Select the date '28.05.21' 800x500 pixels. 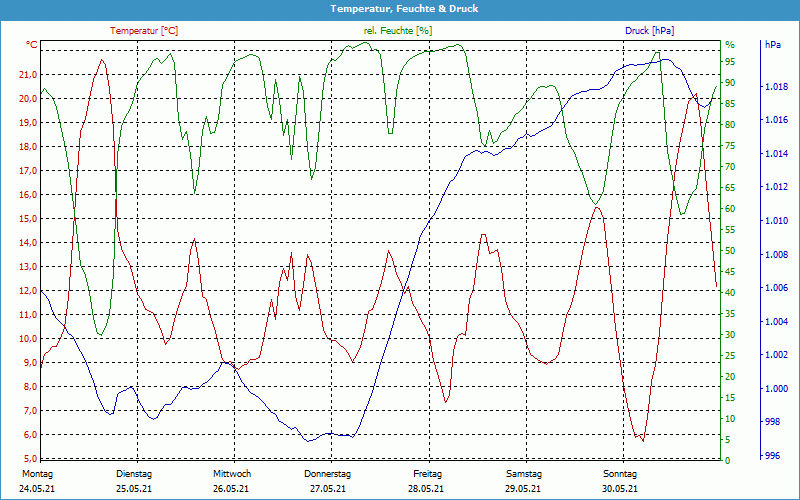pyautogui.click(x=426, y=489)
